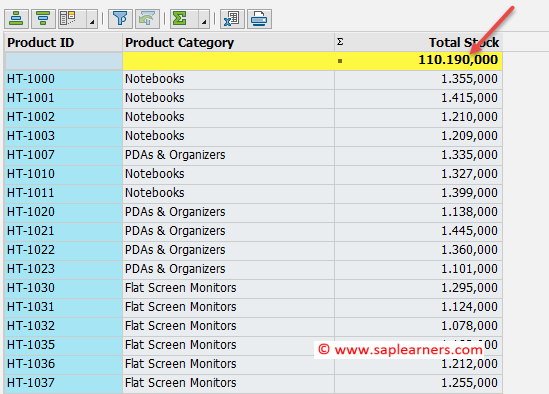This screenshot has width=549, height=394.
Task: Click the Sort Descending toolbar icon
Action: pyautogui.click(x=43, y=19)
